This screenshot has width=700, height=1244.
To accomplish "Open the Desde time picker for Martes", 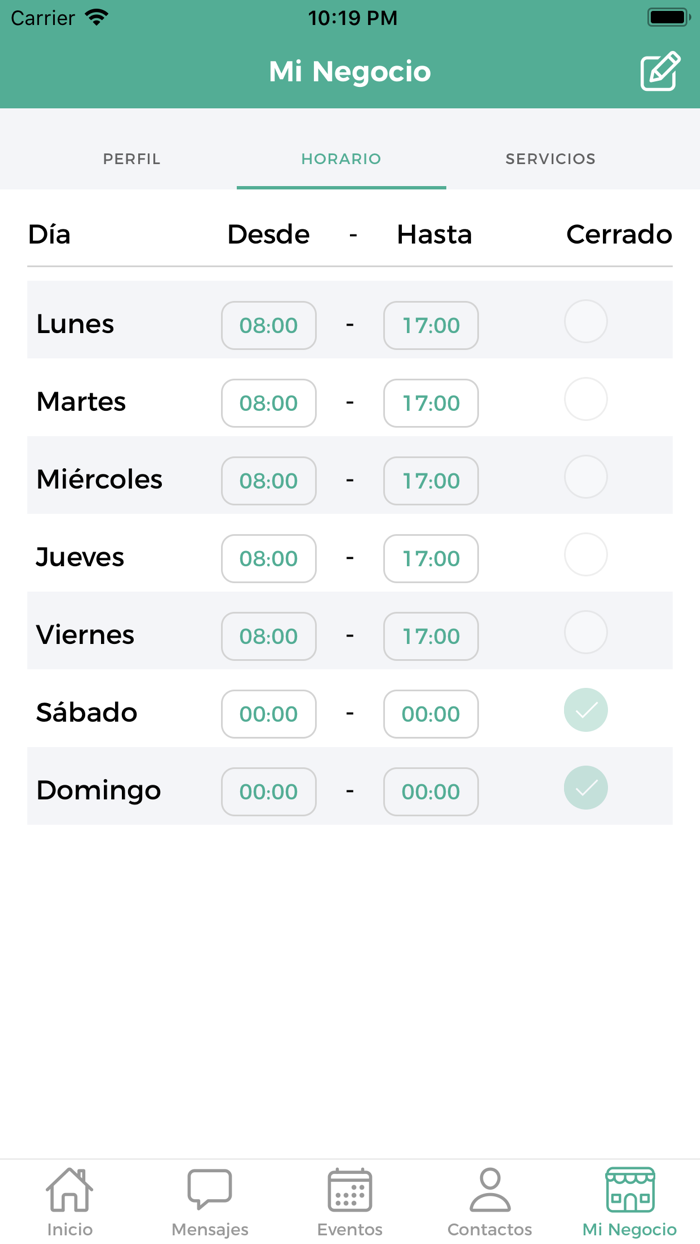I will click(x=268, y=403).
